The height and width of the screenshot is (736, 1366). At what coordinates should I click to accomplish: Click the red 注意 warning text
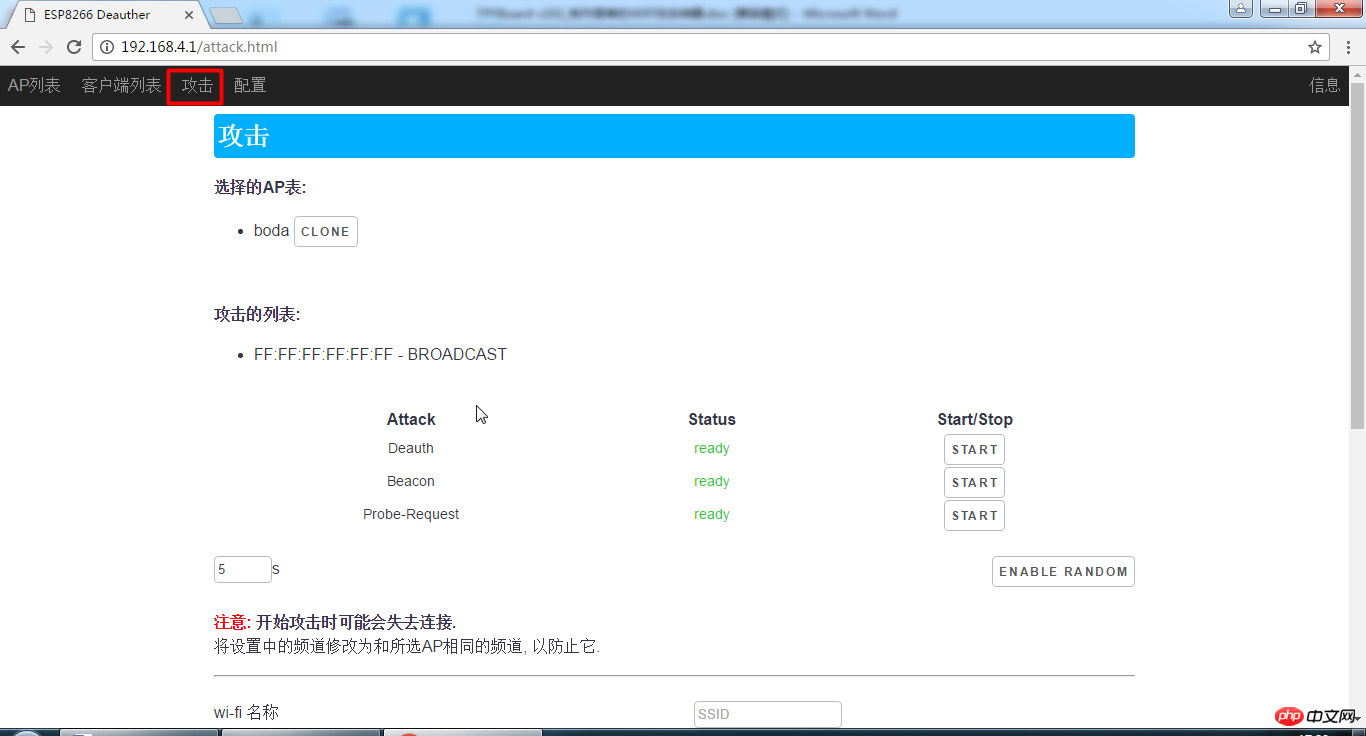click(x=232, y=623)
